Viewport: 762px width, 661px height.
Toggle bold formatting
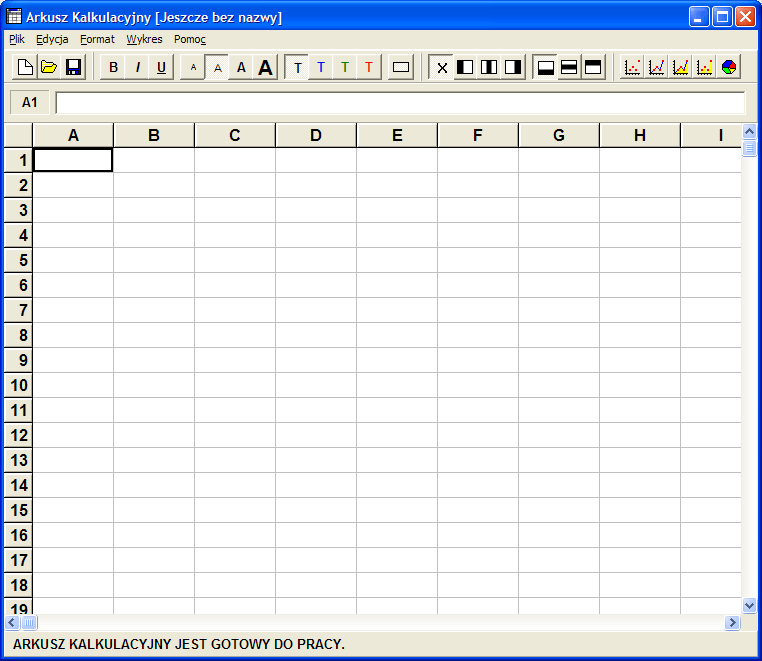[113, 67]
